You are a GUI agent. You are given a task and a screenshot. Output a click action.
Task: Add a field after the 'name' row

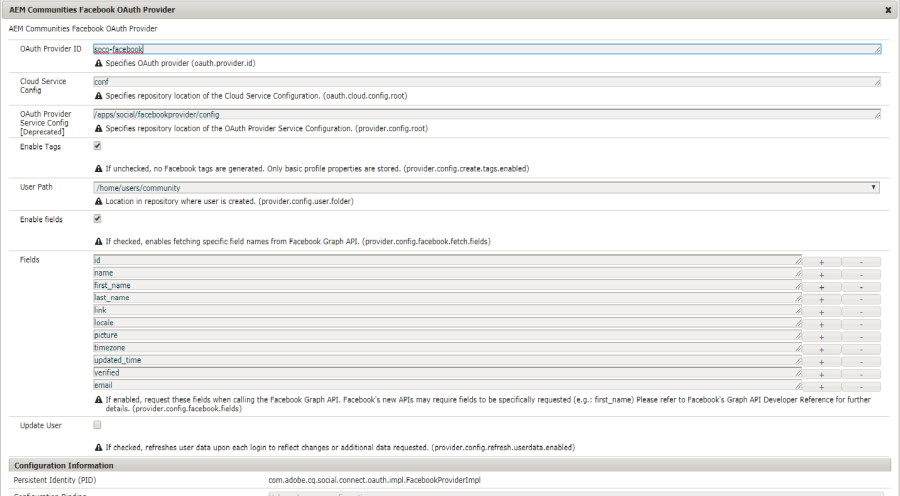tap(821, 274)
